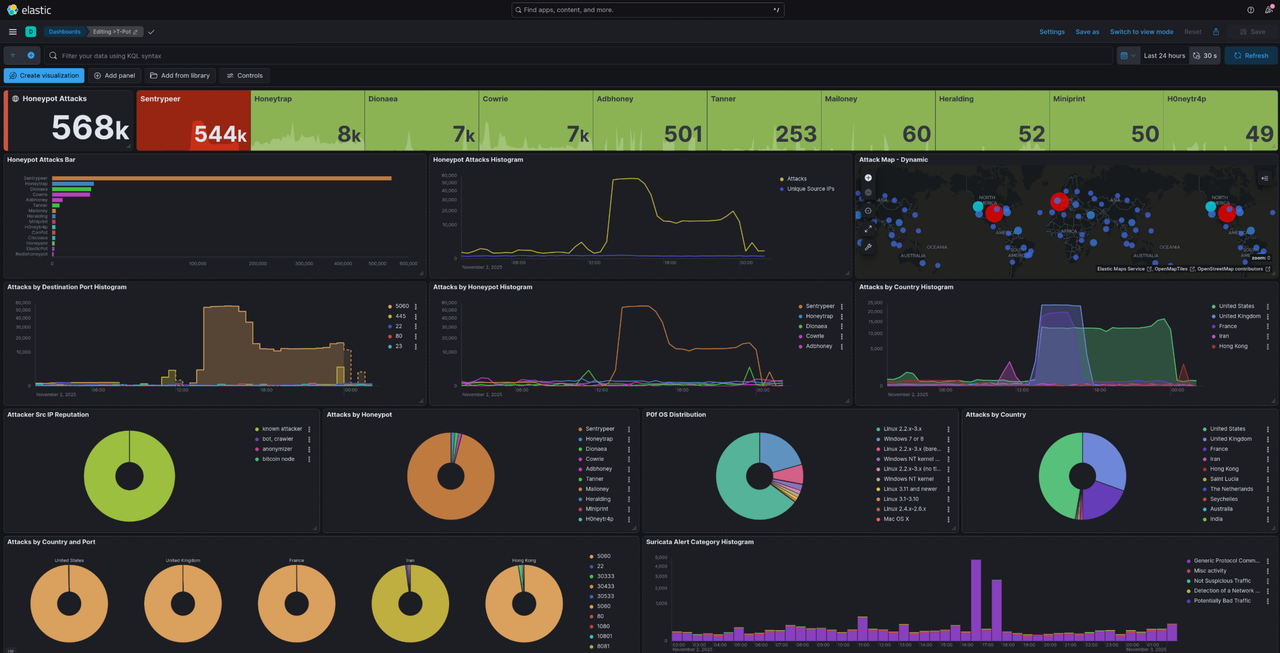Click the Reset menu item

tap(1193, 32)
